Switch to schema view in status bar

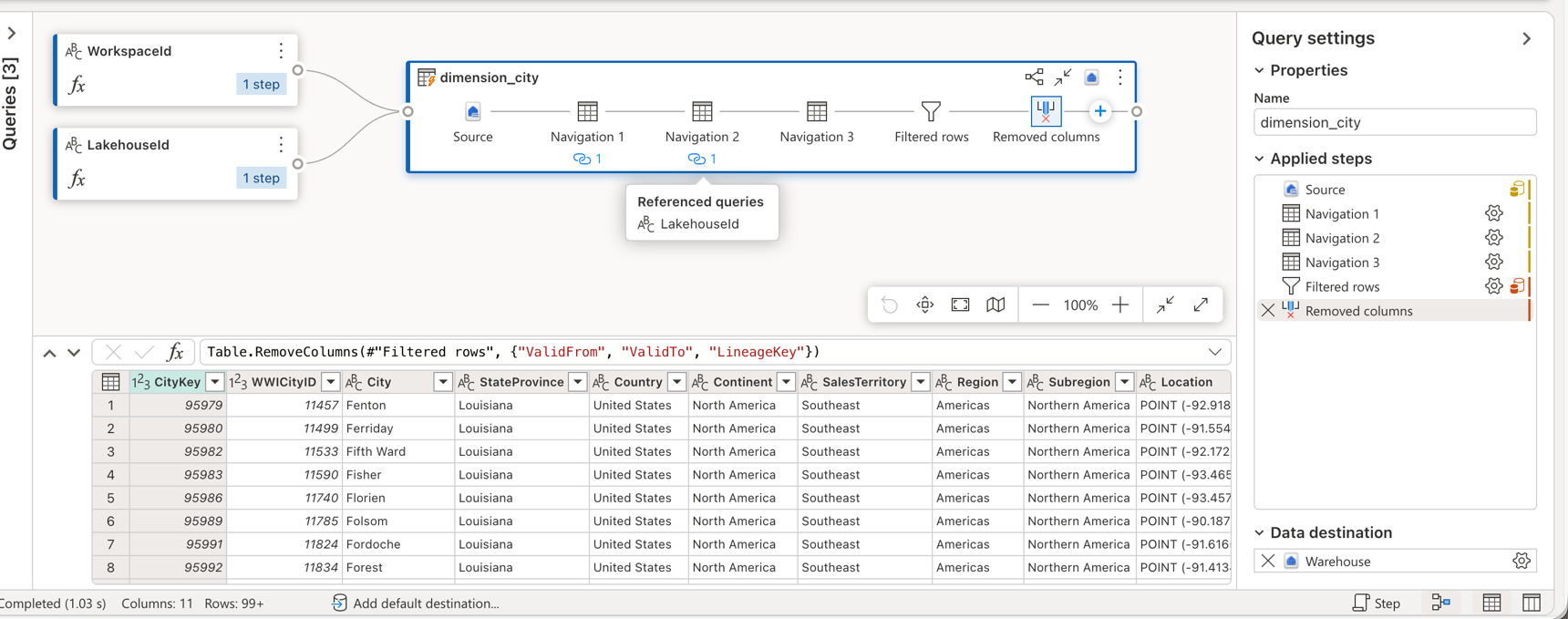point(1532,603)
